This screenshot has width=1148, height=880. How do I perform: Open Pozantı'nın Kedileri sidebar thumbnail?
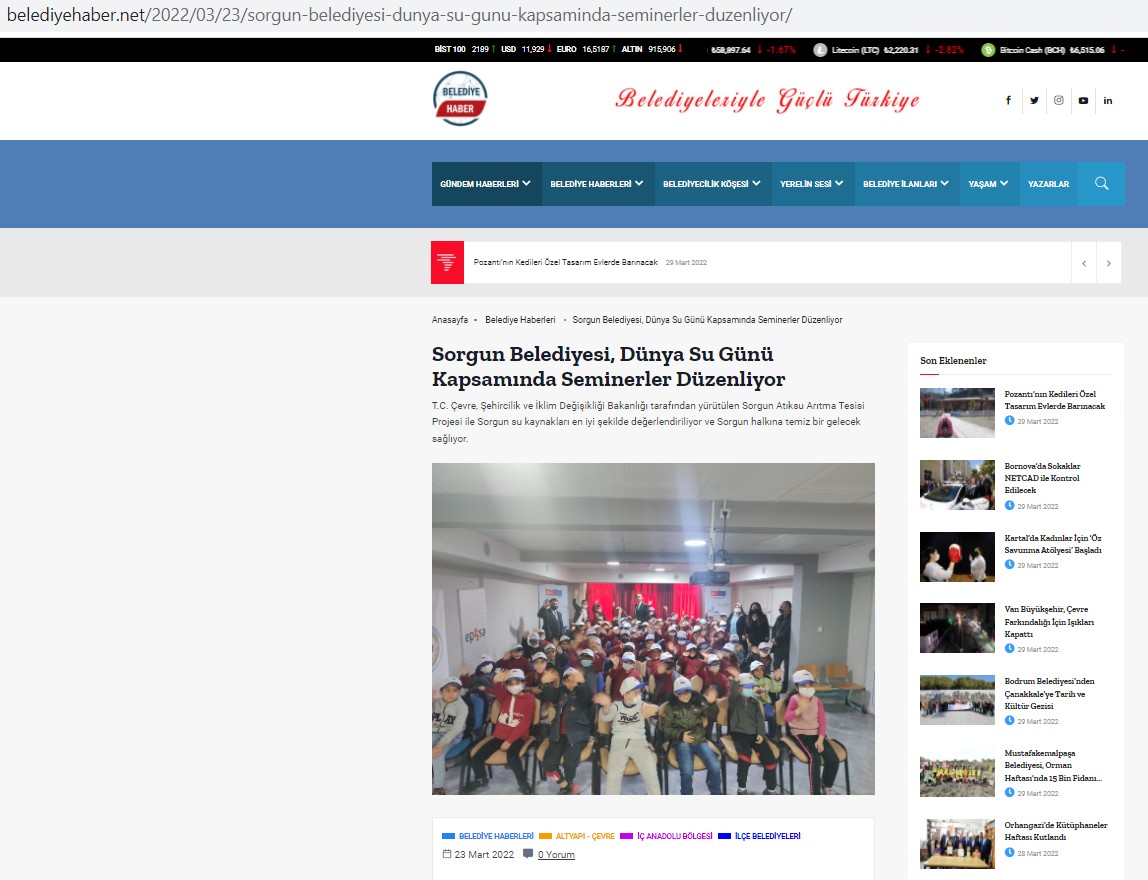[x=957, y=413]
